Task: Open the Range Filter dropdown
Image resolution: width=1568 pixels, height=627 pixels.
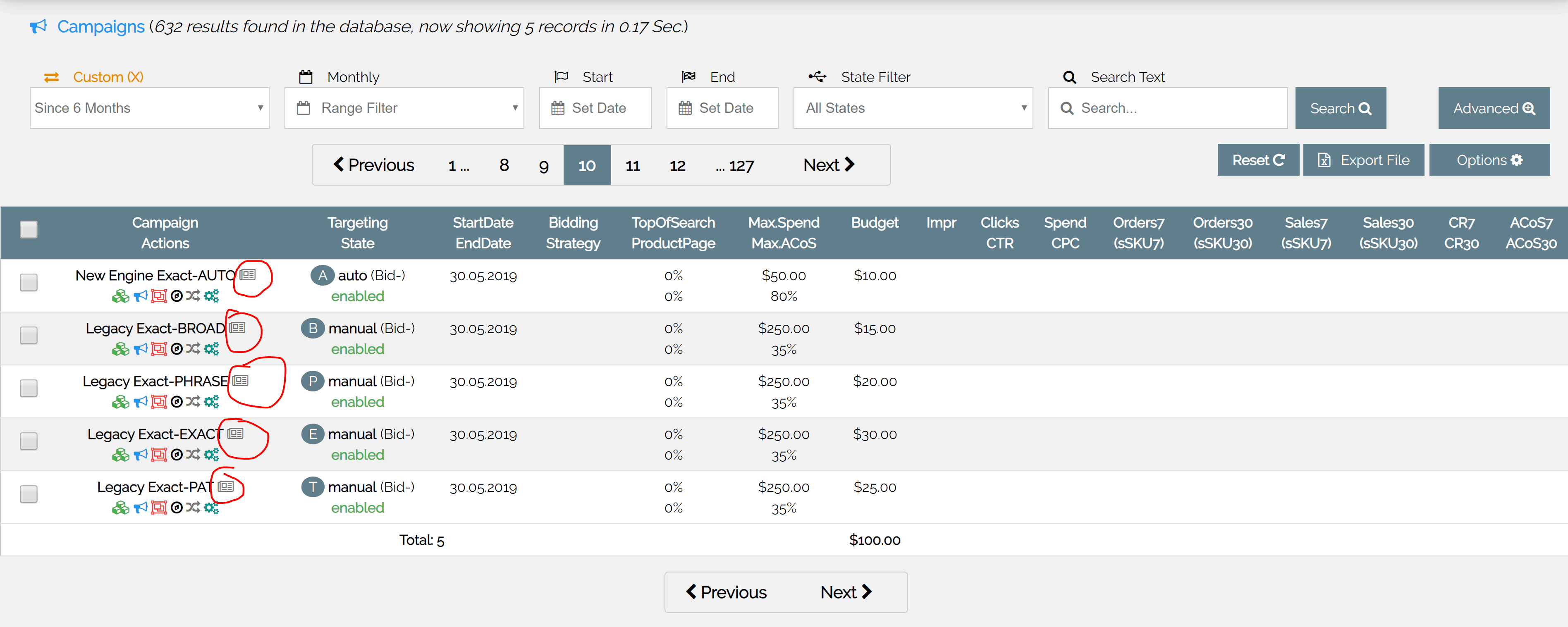Action: tap(404, 108)
